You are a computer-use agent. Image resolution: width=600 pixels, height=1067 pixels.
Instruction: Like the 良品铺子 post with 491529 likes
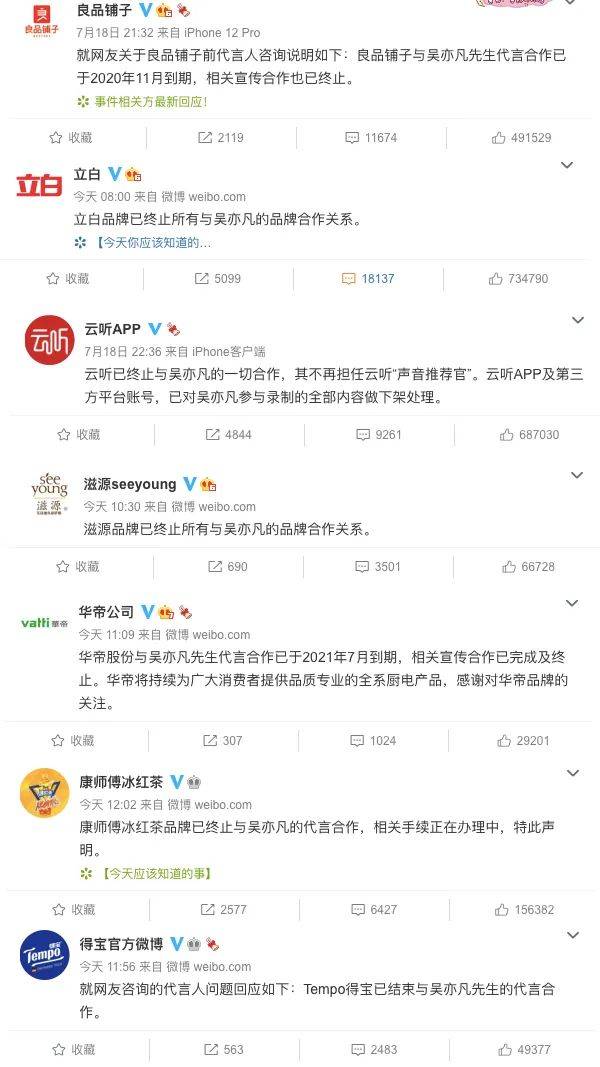pos(521,137)
